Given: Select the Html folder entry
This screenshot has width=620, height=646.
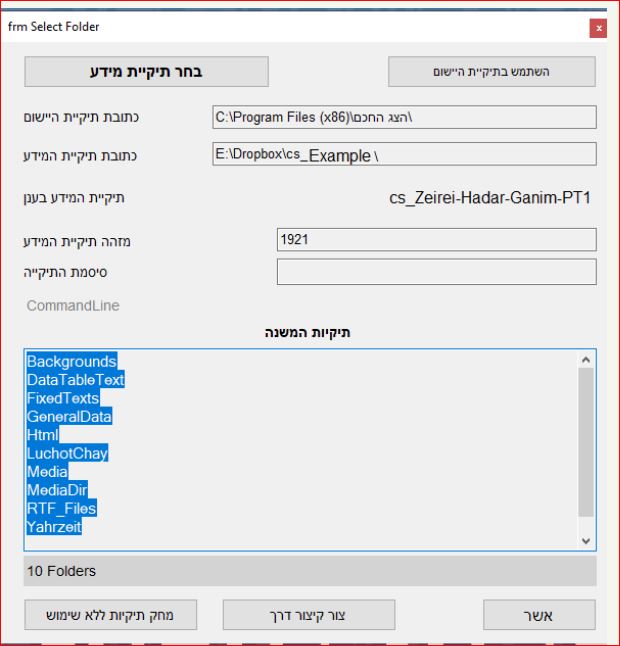Looking at the screenshot, I should [x=43, y=435].
